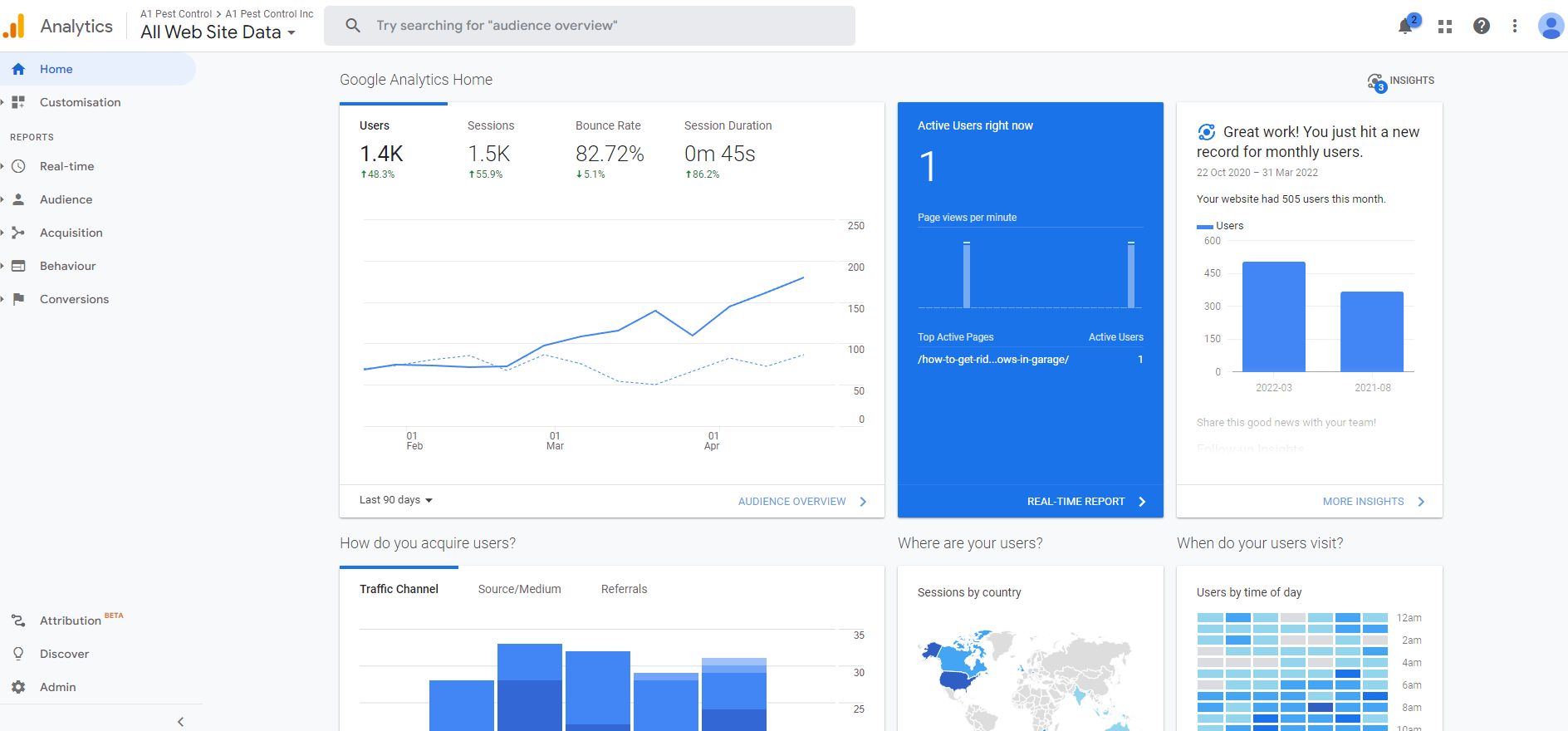Expand the Audience reports section
The width and height of the screenshot is (1568, 731).
(66, 199)
